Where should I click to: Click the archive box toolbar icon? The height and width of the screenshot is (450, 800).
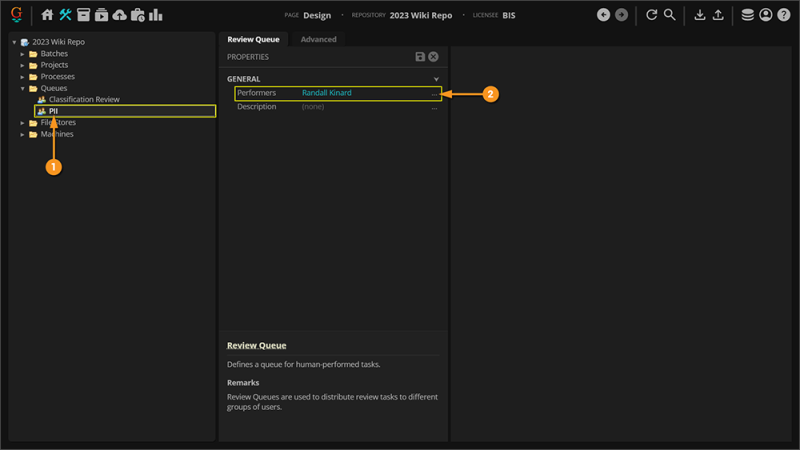84,15
